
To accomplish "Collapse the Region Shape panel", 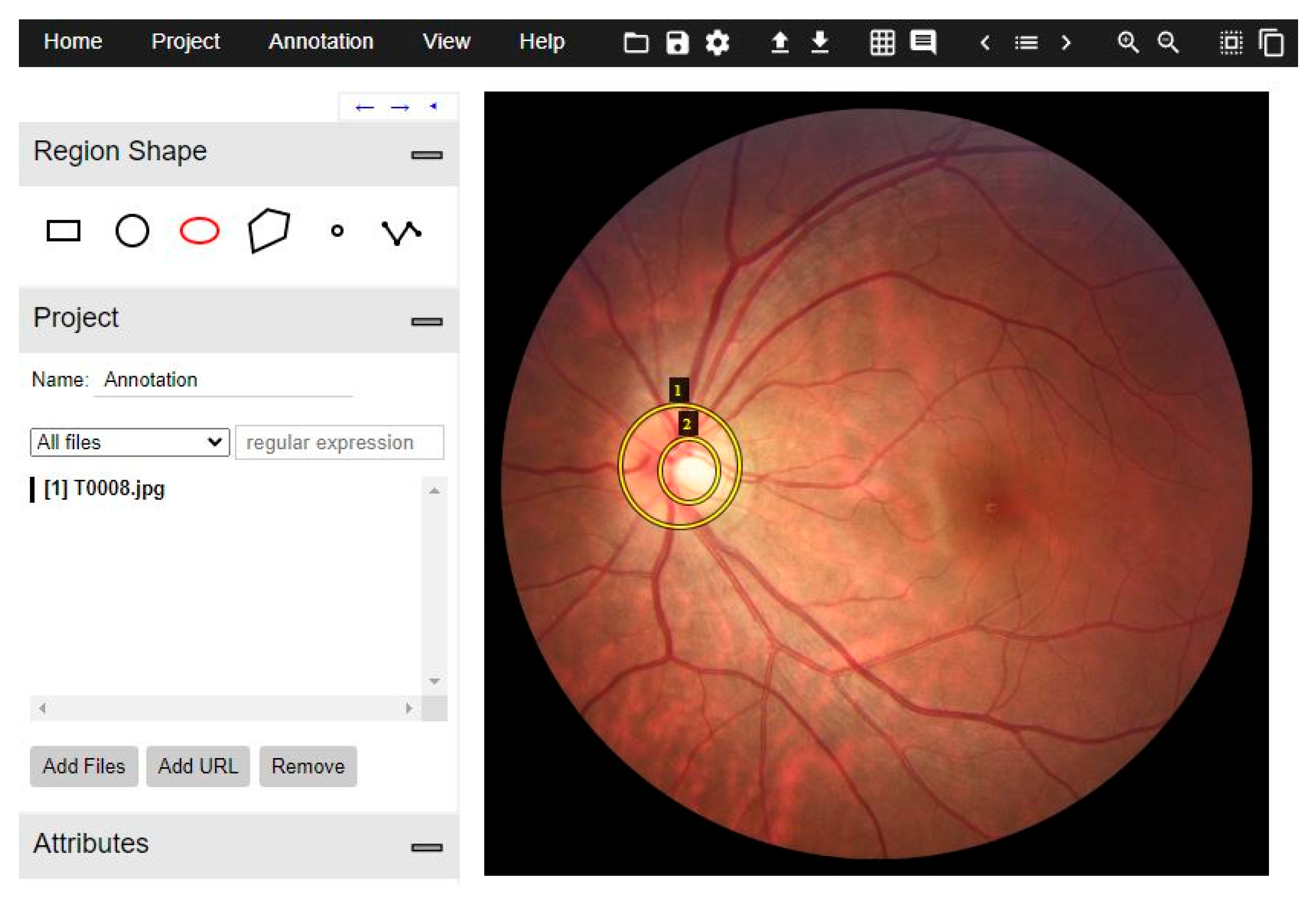I will (x=426, y=154).
